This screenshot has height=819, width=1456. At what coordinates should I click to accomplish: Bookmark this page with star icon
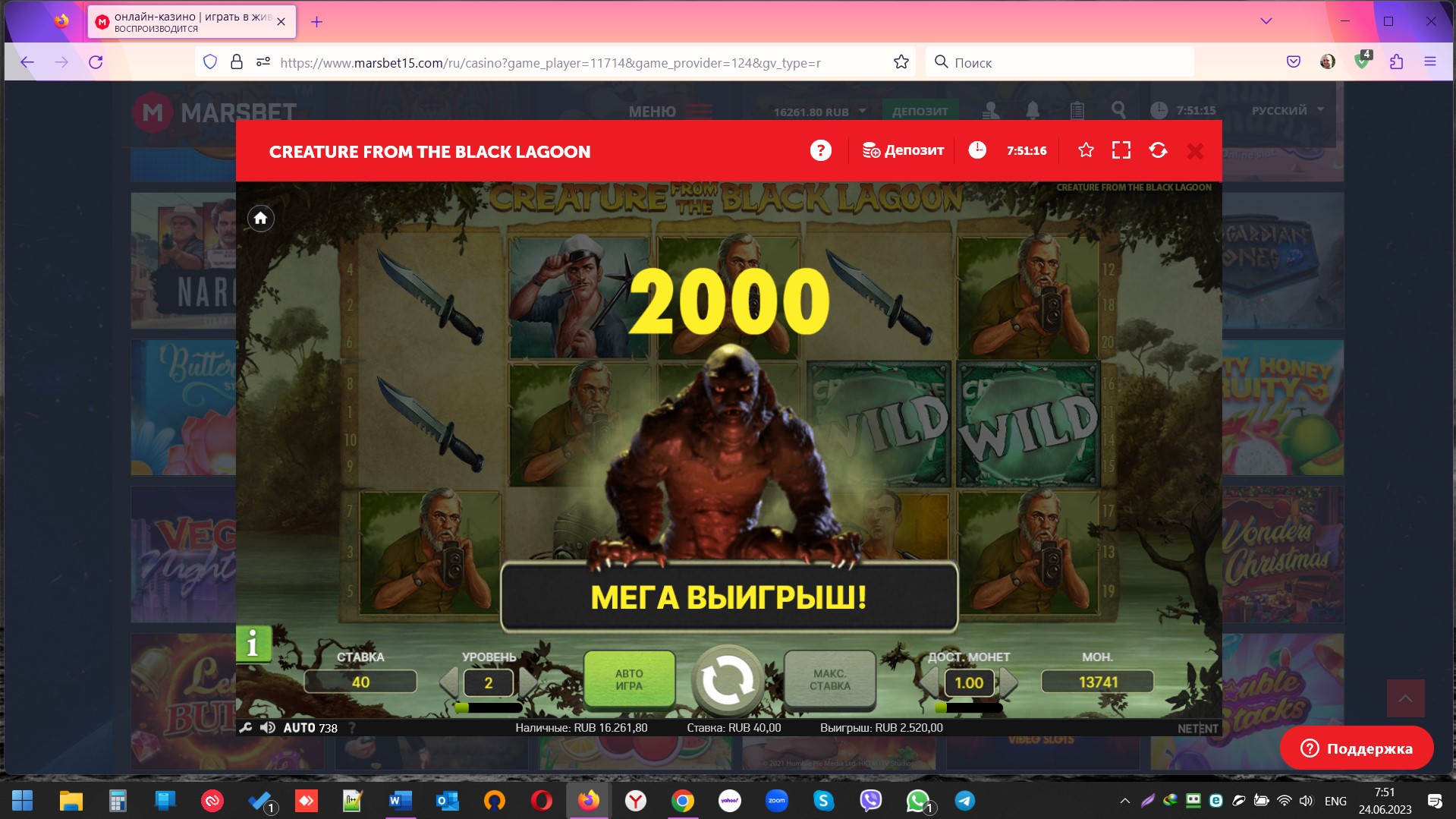click(901, 62)
